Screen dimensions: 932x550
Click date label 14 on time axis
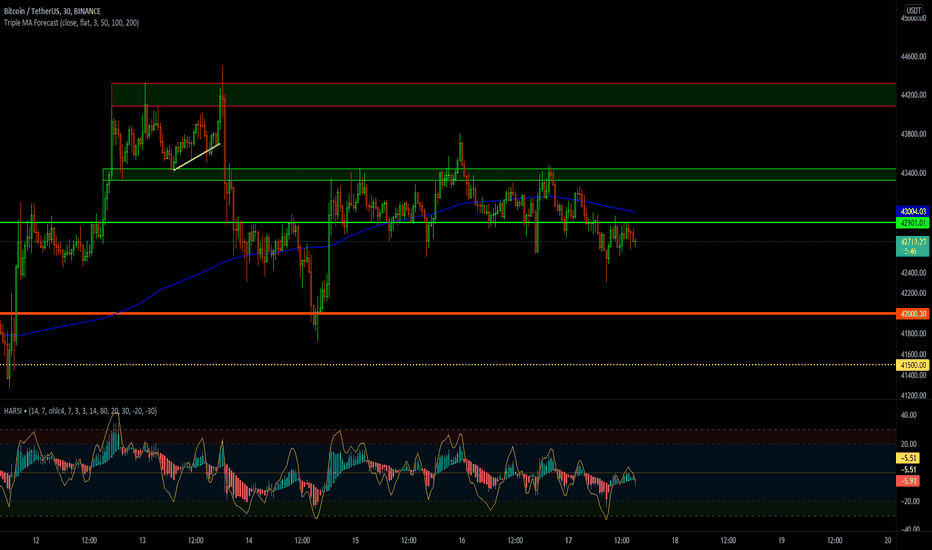tap(249, 540)
